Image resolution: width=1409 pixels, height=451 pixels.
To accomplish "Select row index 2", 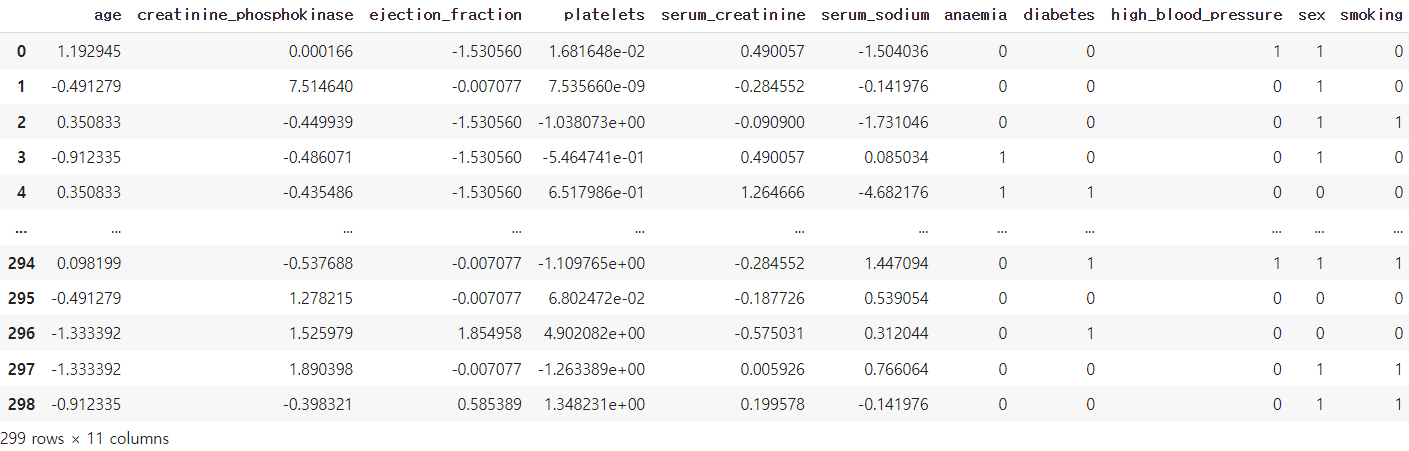I will point(22,122).
